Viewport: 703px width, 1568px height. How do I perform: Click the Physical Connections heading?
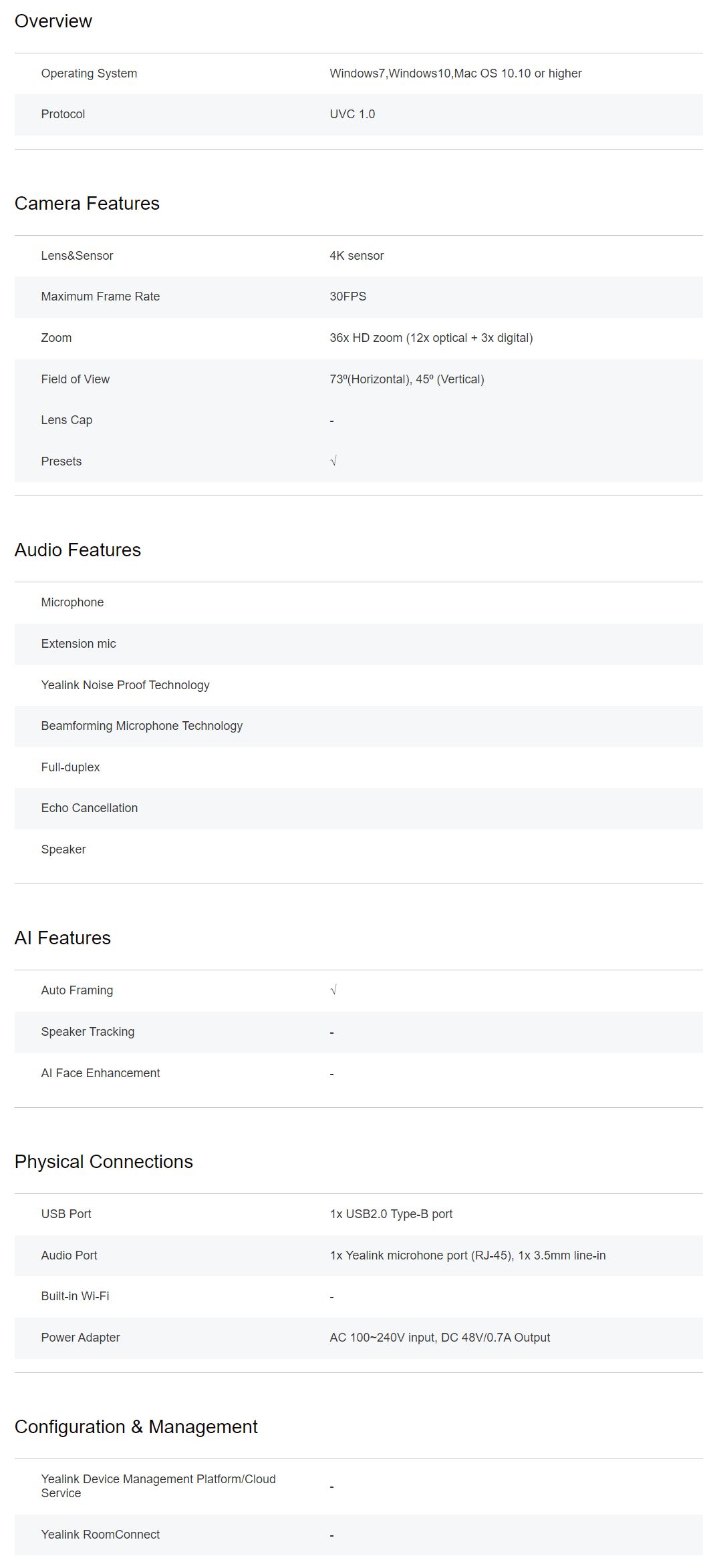pyautogui.click(x=104, y=1162)
